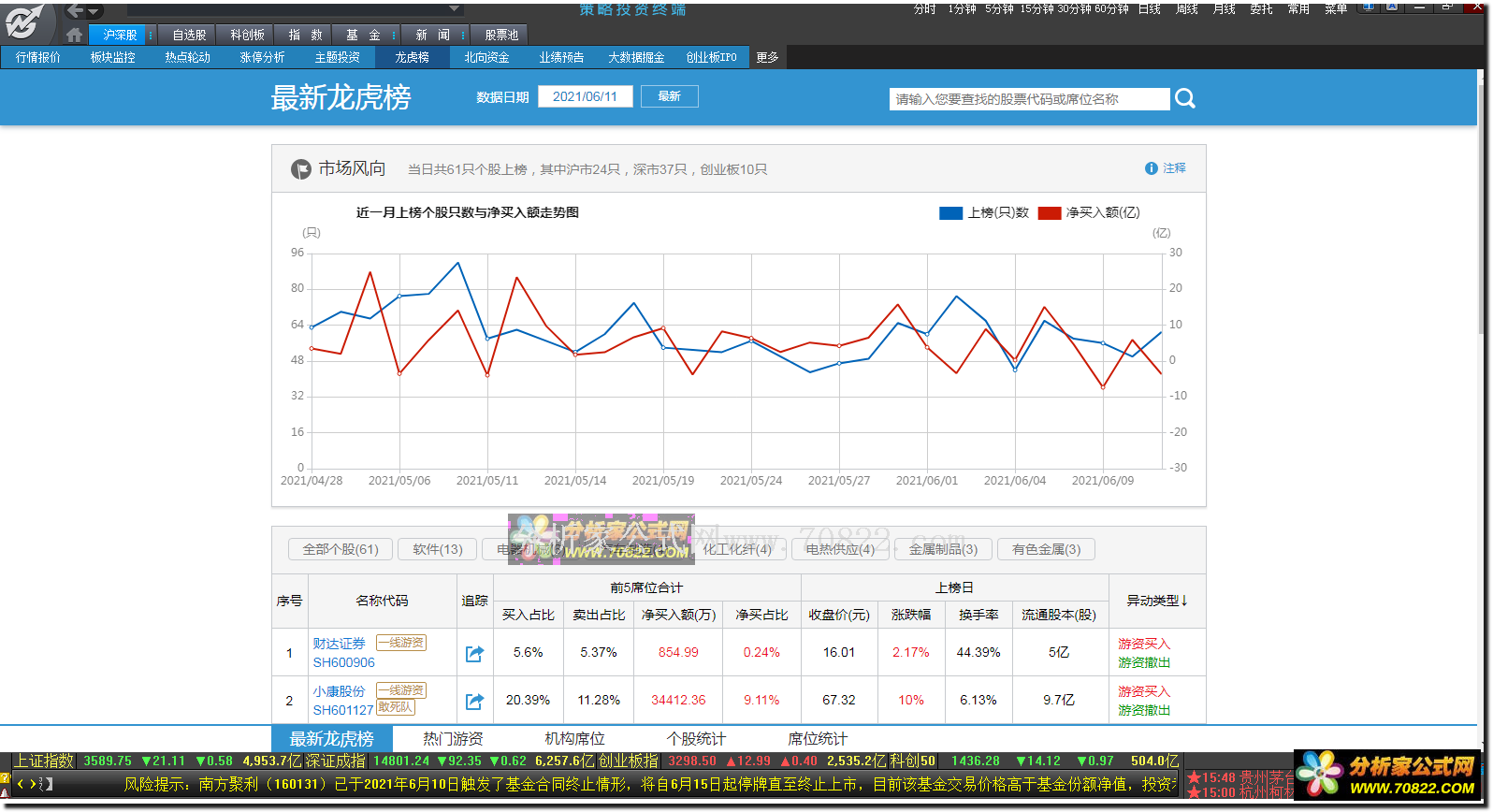Toggle the blue 上榜(只)数 legend swatch
Viewport: 1493px width, 812px height.
pyautogui.click(x=950, y=213)
